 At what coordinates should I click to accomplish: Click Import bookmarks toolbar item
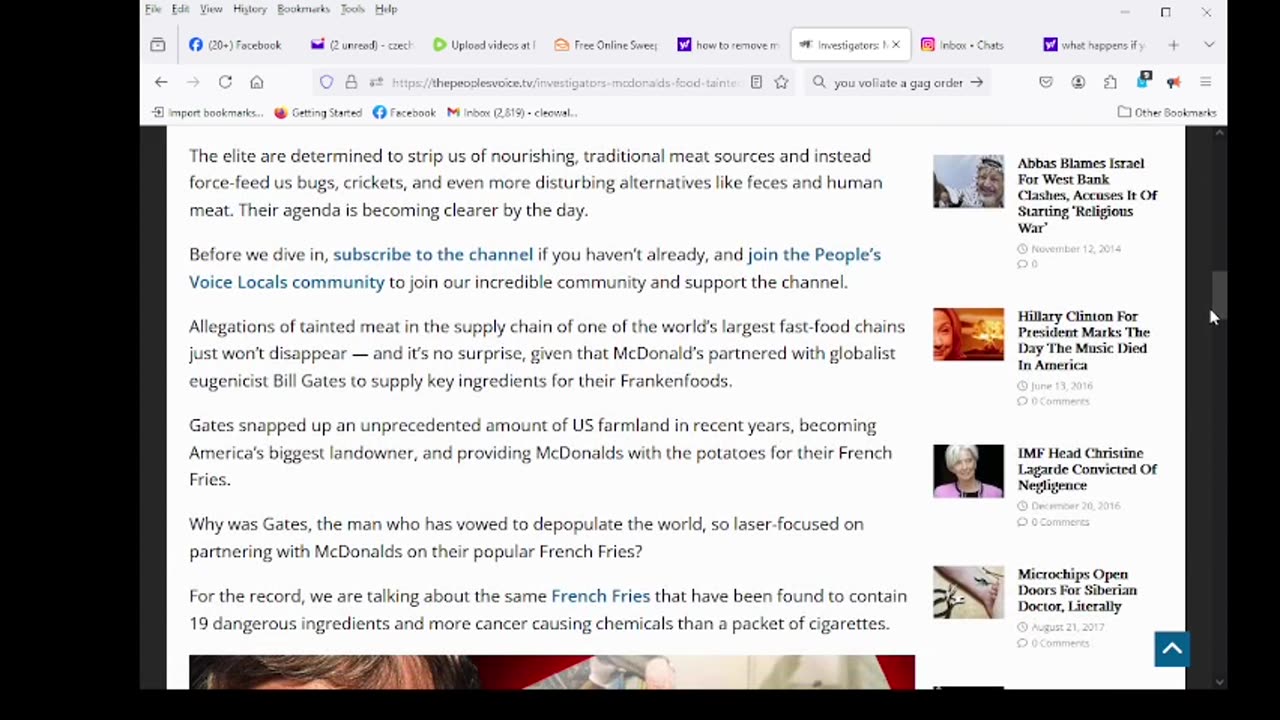(x=207, y=112)
